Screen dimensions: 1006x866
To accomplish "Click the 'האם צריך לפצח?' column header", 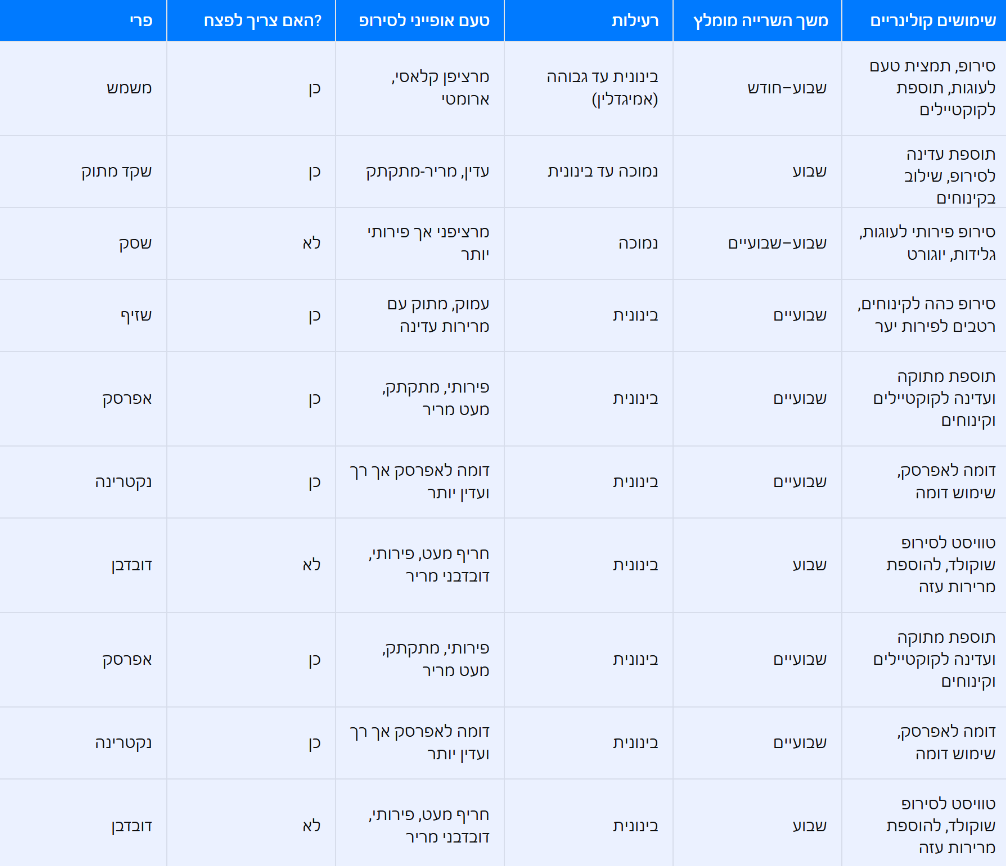I will [x=251, y=21].
